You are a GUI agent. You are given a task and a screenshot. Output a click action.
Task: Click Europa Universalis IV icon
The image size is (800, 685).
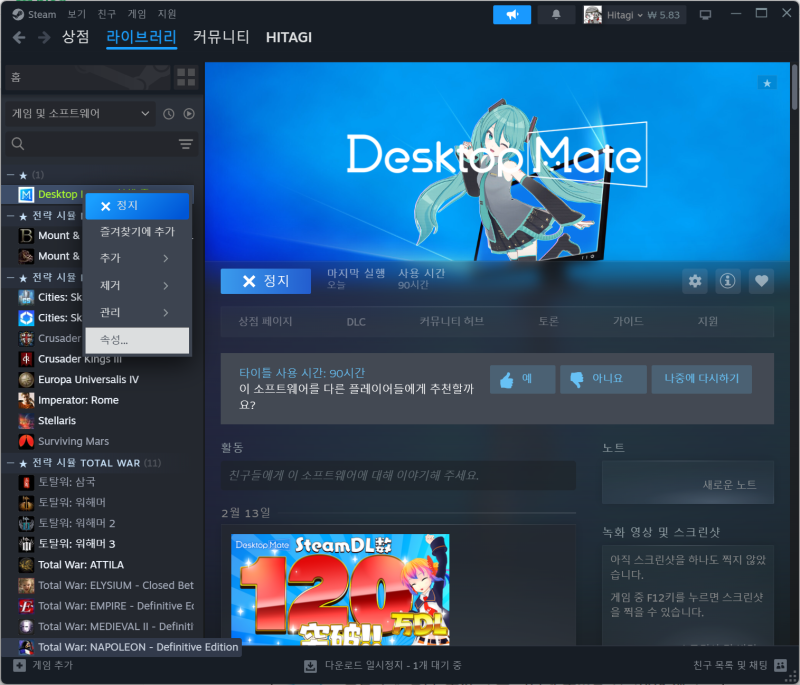tap(26, 379)
